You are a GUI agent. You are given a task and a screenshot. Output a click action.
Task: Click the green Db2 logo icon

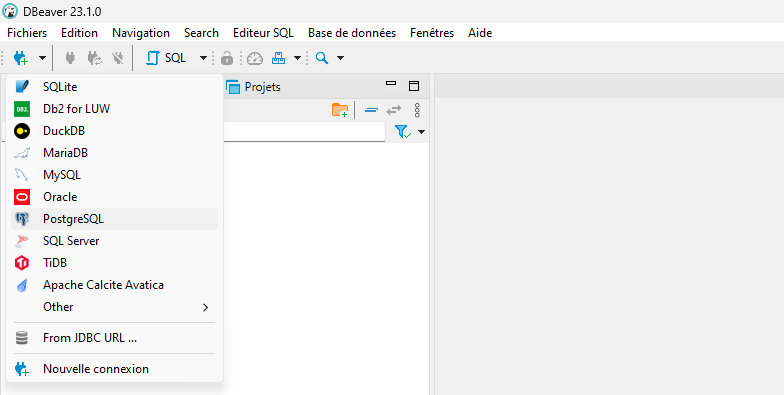pos(22,109)
